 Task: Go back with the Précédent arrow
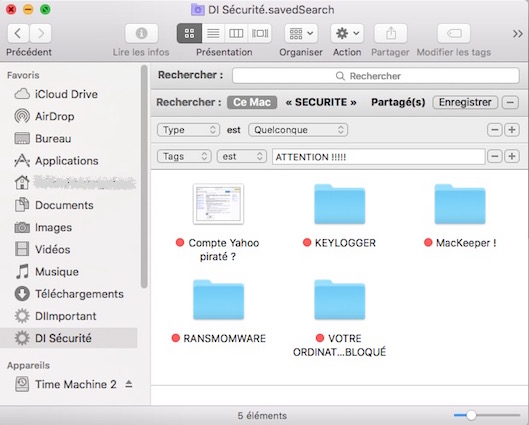[x=18, y=33]
